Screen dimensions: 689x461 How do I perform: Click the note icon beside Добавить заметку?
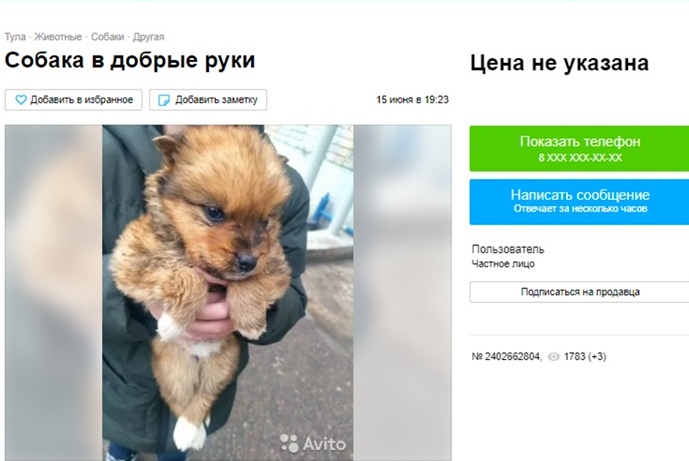point(163,100)
